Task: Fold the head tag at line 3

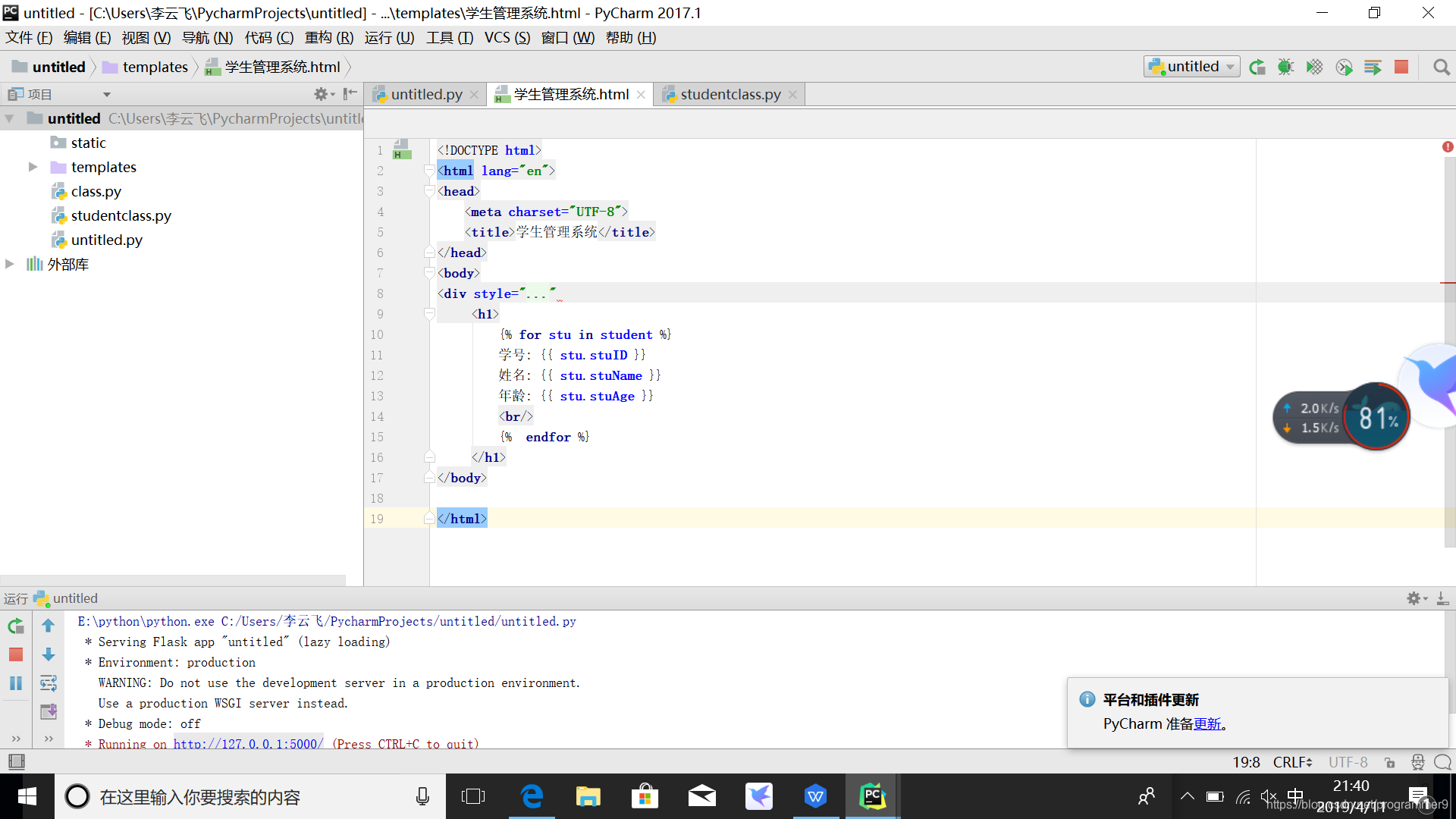Action: pyautogui.click(x=429, y=191)
